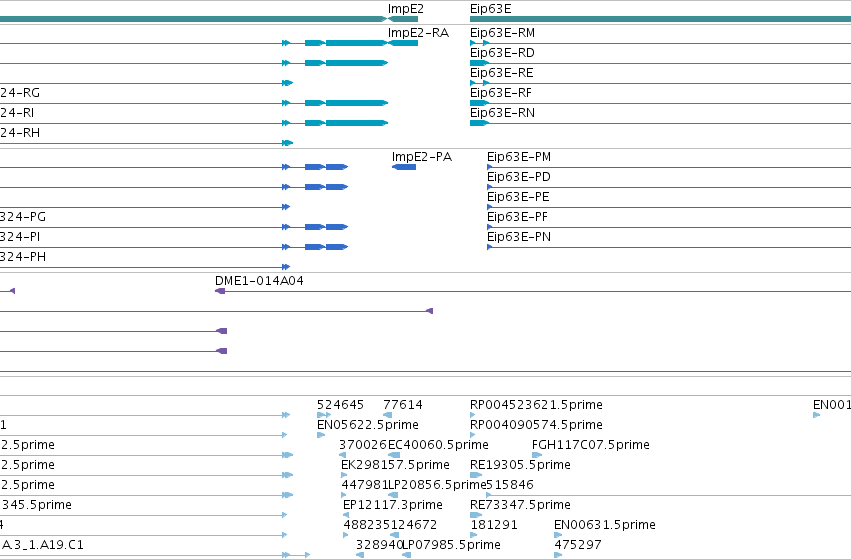Click the ImpE2 gene bar glyph
851x560 pixels.
point(403,19)
